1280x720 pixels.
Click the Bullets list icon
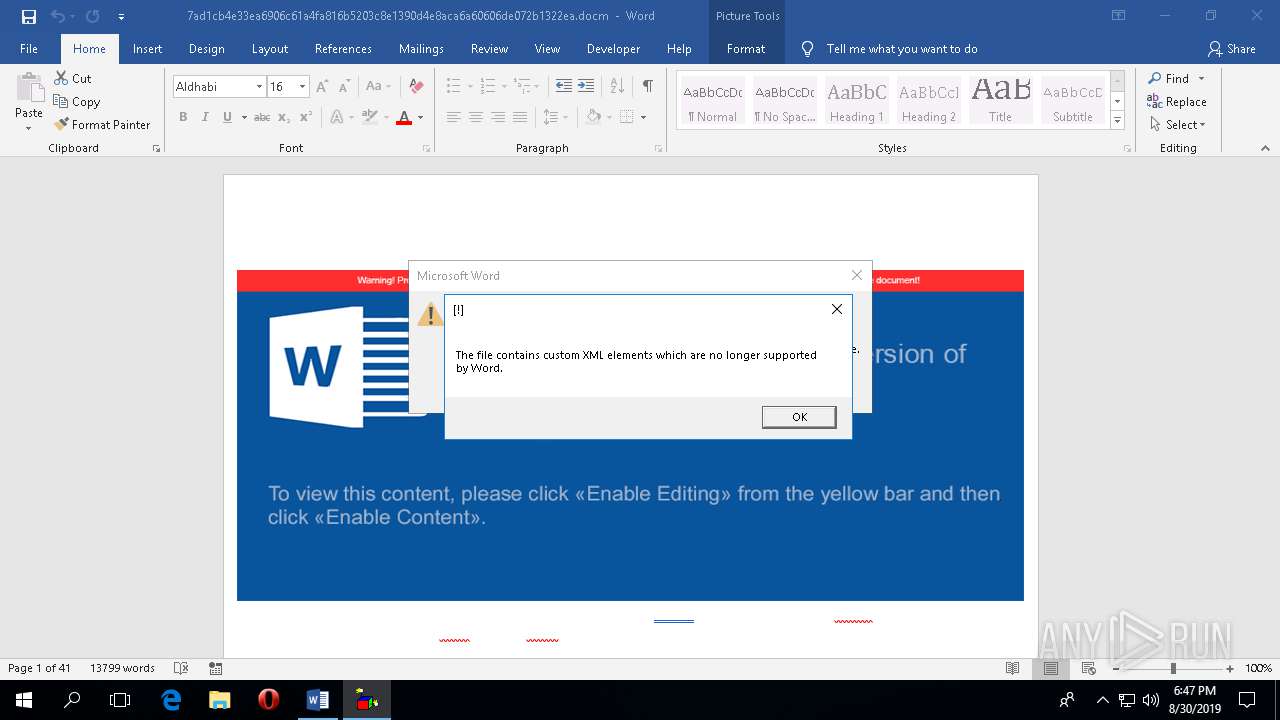coord(453,87)
